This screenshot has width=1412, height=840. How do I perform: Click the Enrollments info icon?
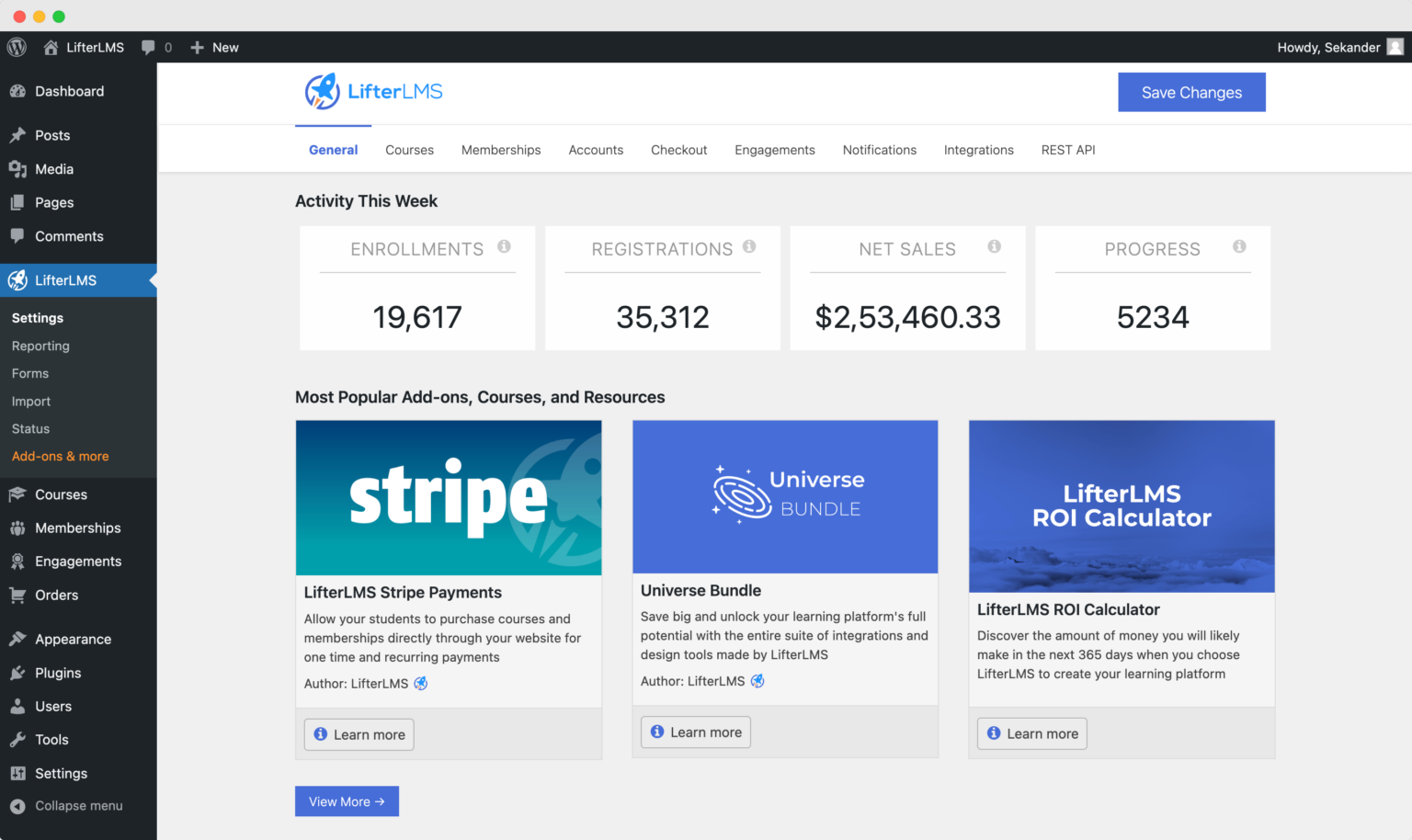503,246
